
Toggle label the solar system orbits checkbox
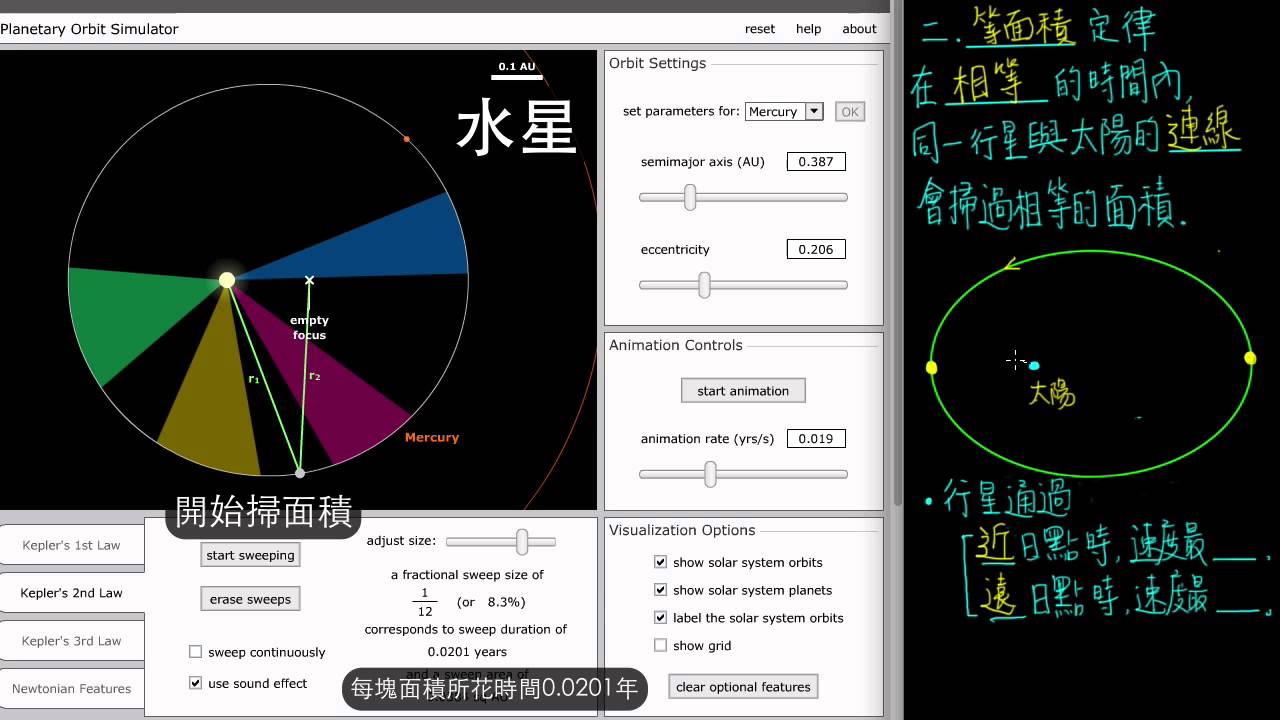pyautogui.click(x=660, y=618)
